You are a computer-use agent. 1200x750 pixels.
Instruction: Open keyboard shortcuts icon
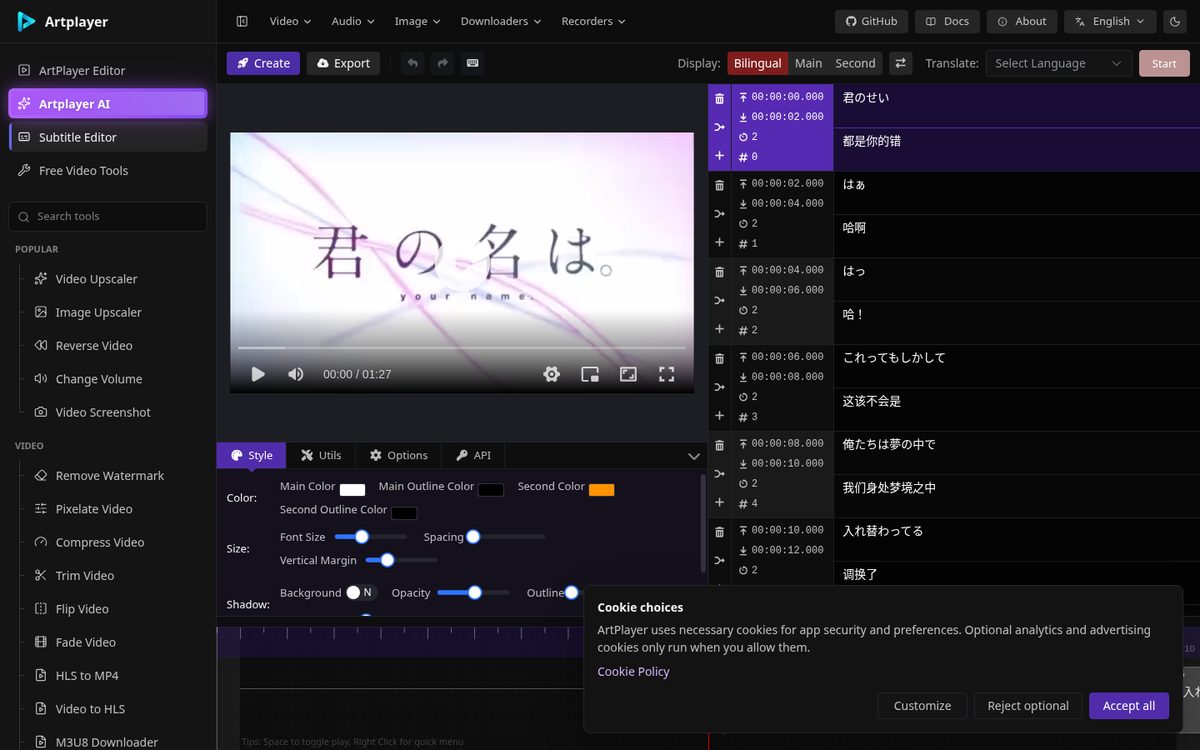click(472, 63)
